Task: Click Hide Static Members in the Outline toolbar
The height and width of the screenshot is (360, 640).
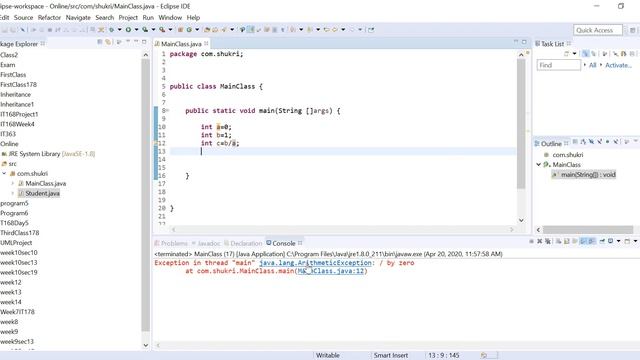Action: (600, 142)
